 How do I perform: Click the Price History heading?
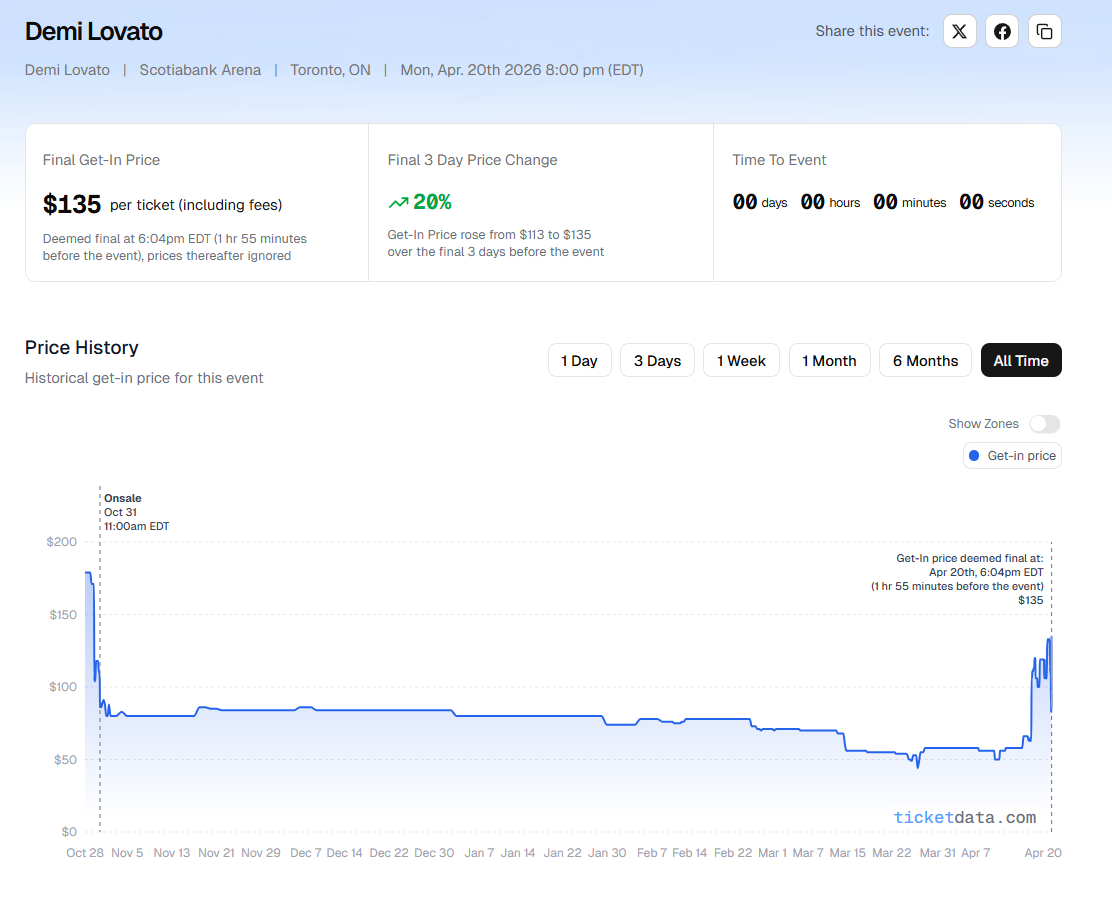click(x=82, y=348)
